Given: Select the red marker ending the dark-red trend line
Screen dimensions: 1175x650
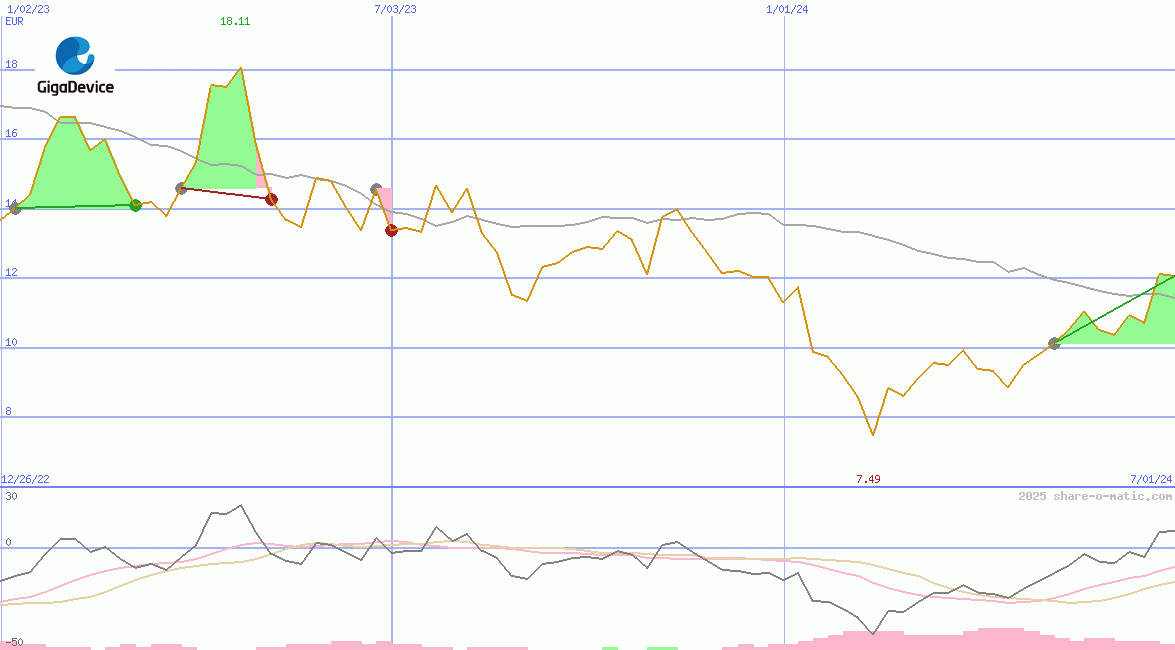Looking at the screenshot, I should [271, 199].
